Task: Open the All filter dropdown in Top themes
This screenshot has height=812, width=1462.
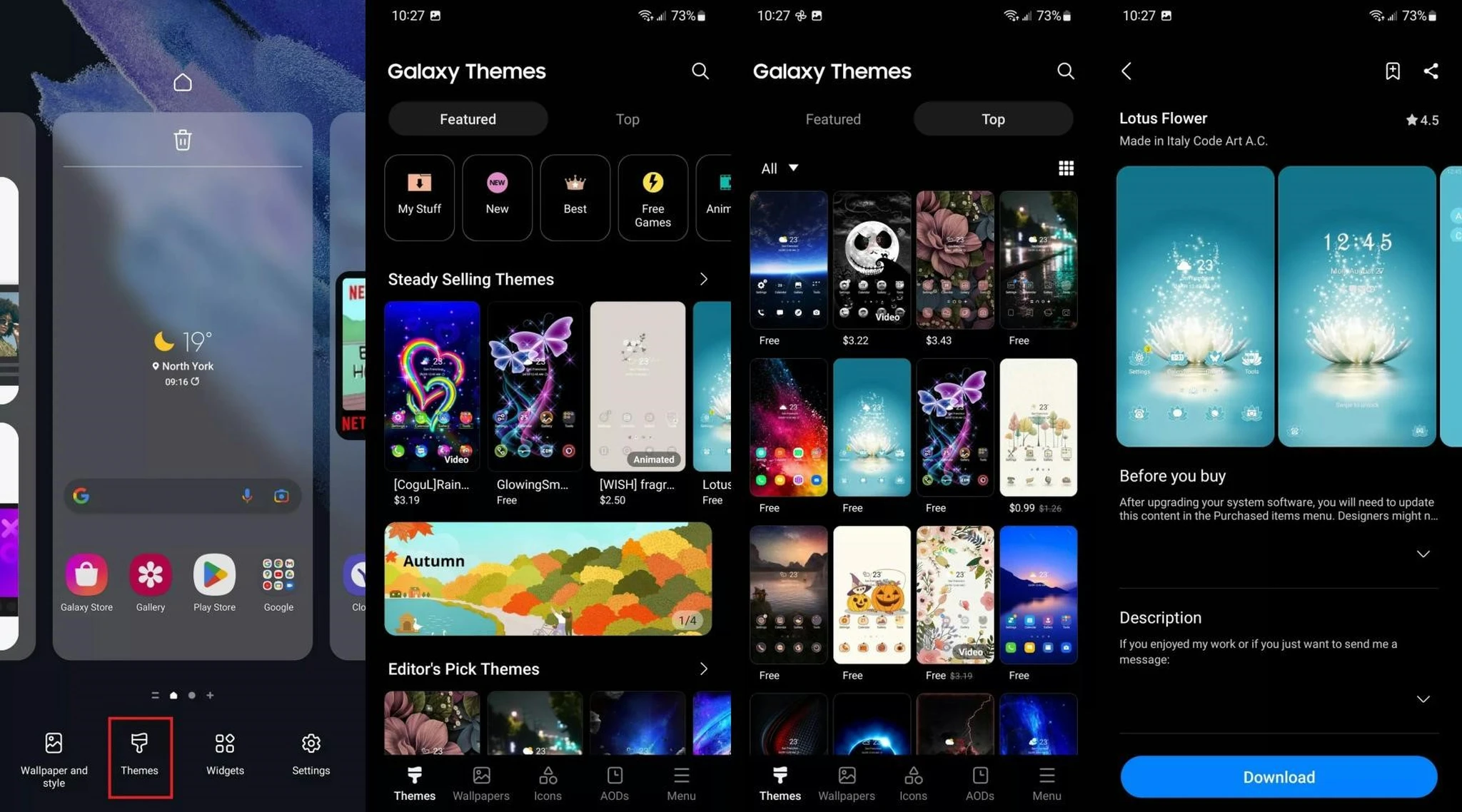Action: pyautogui.click(x=778, y=168)
